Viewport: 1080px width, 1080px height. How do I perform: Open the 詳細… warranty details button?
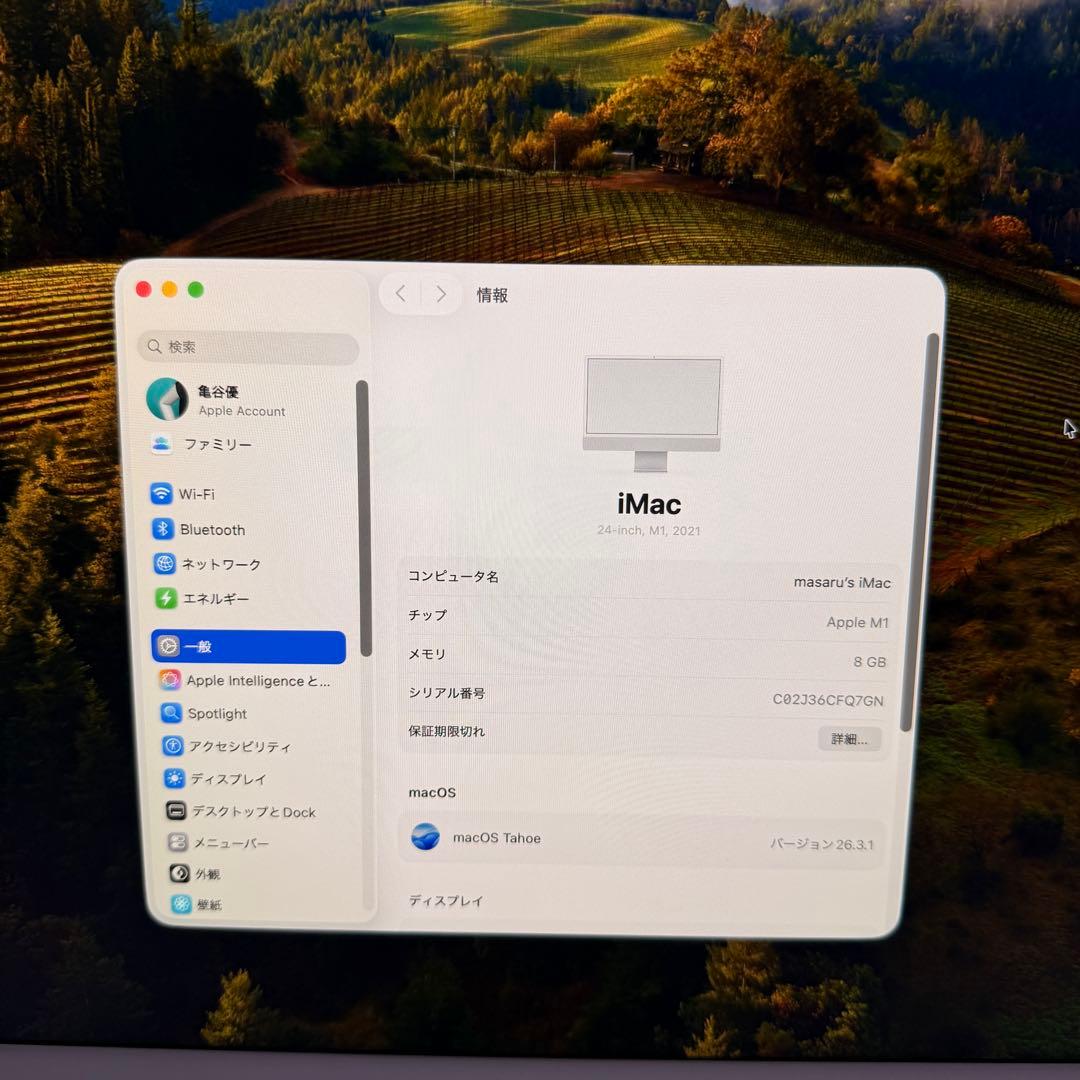pyautogui.click(x=849, y=739)
